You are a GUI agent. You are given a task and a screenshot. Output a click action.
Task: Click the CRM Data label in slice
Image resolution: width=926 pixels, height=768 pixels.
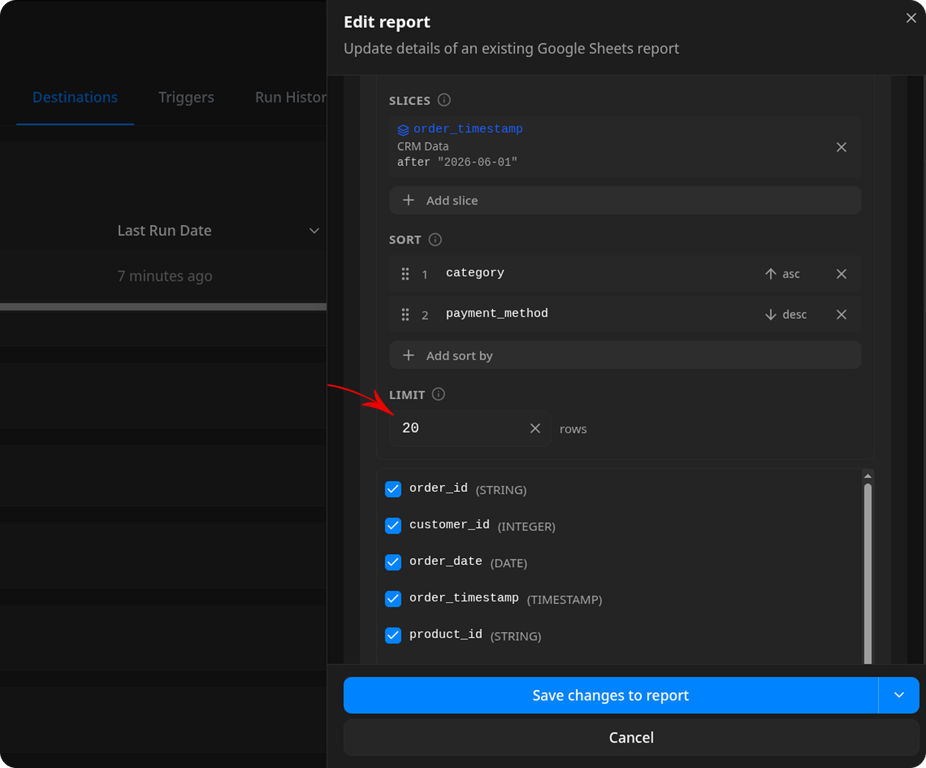coord(423,147)
